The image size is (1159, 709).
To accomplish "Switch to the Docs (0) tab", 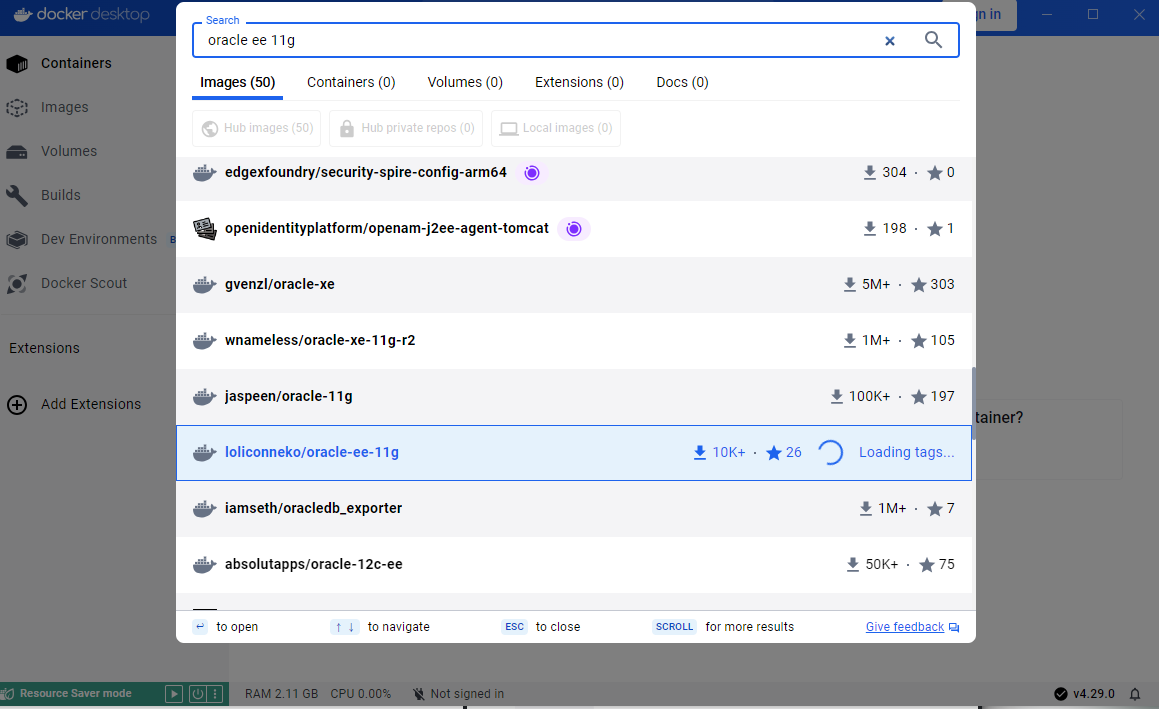I will [682, 82].
